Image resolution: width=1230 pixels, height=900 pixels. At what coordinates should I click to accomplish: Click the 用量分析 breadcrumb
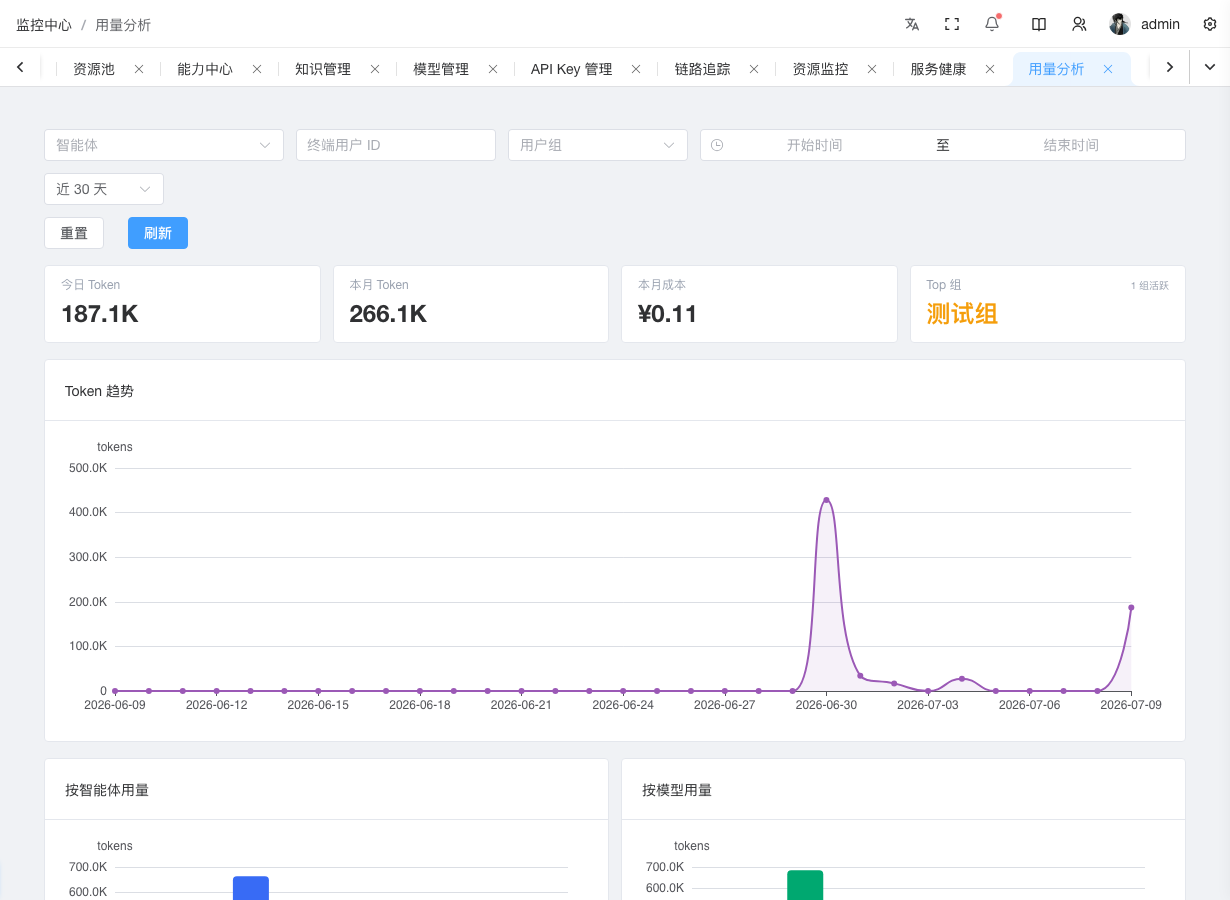123,25
